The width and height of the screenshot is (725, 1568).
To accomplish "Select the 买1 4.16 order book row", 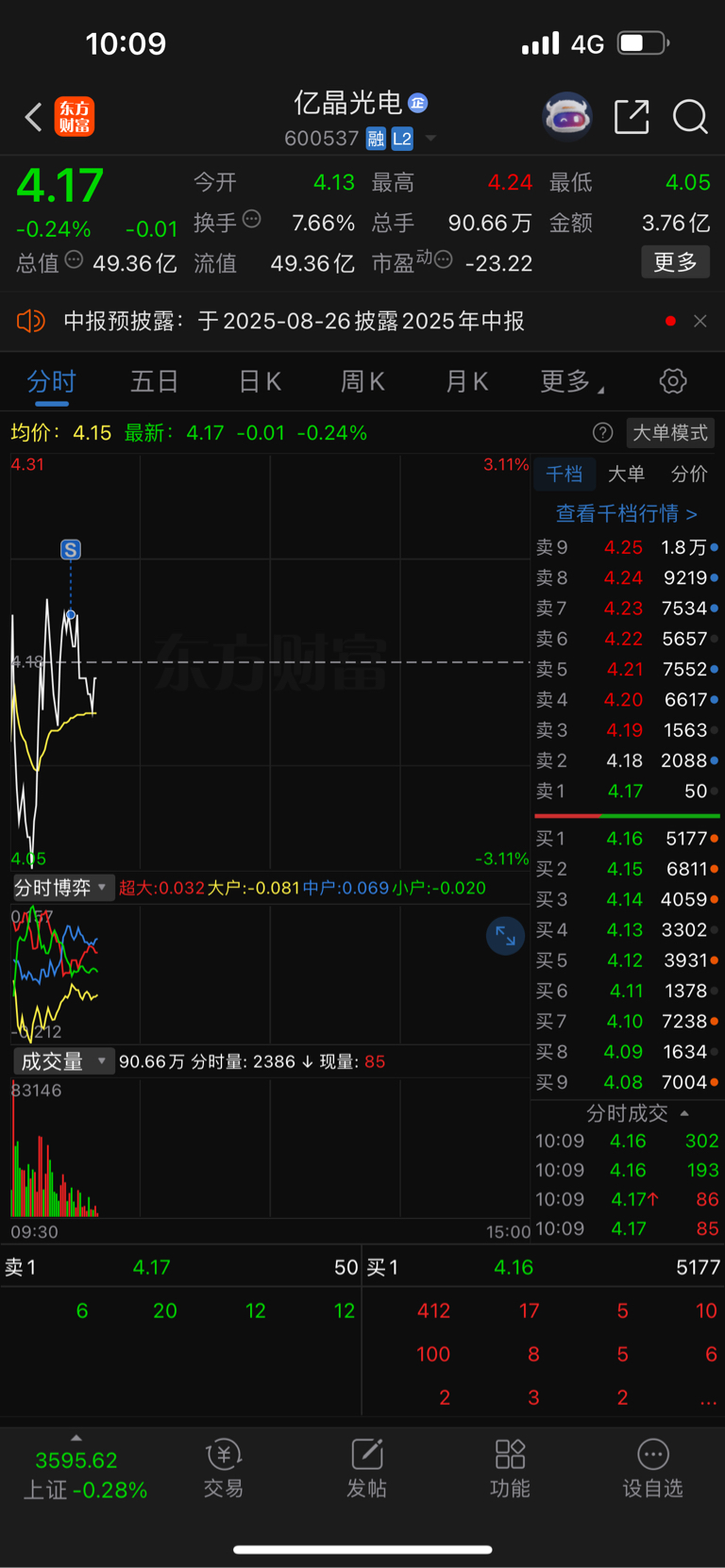I will (627, 838).
